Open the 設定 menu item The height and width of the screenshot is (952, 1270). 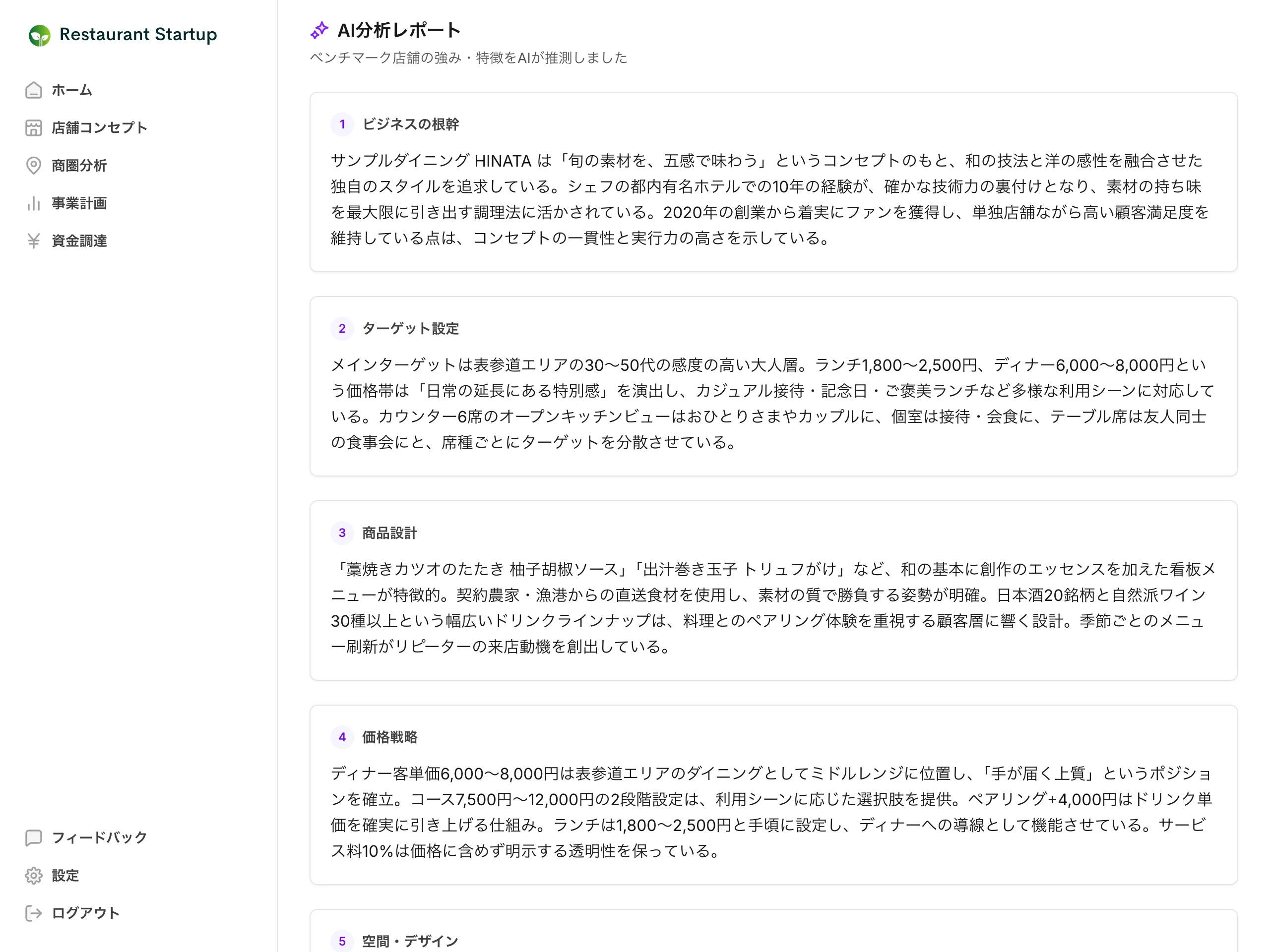click(65, 876)
